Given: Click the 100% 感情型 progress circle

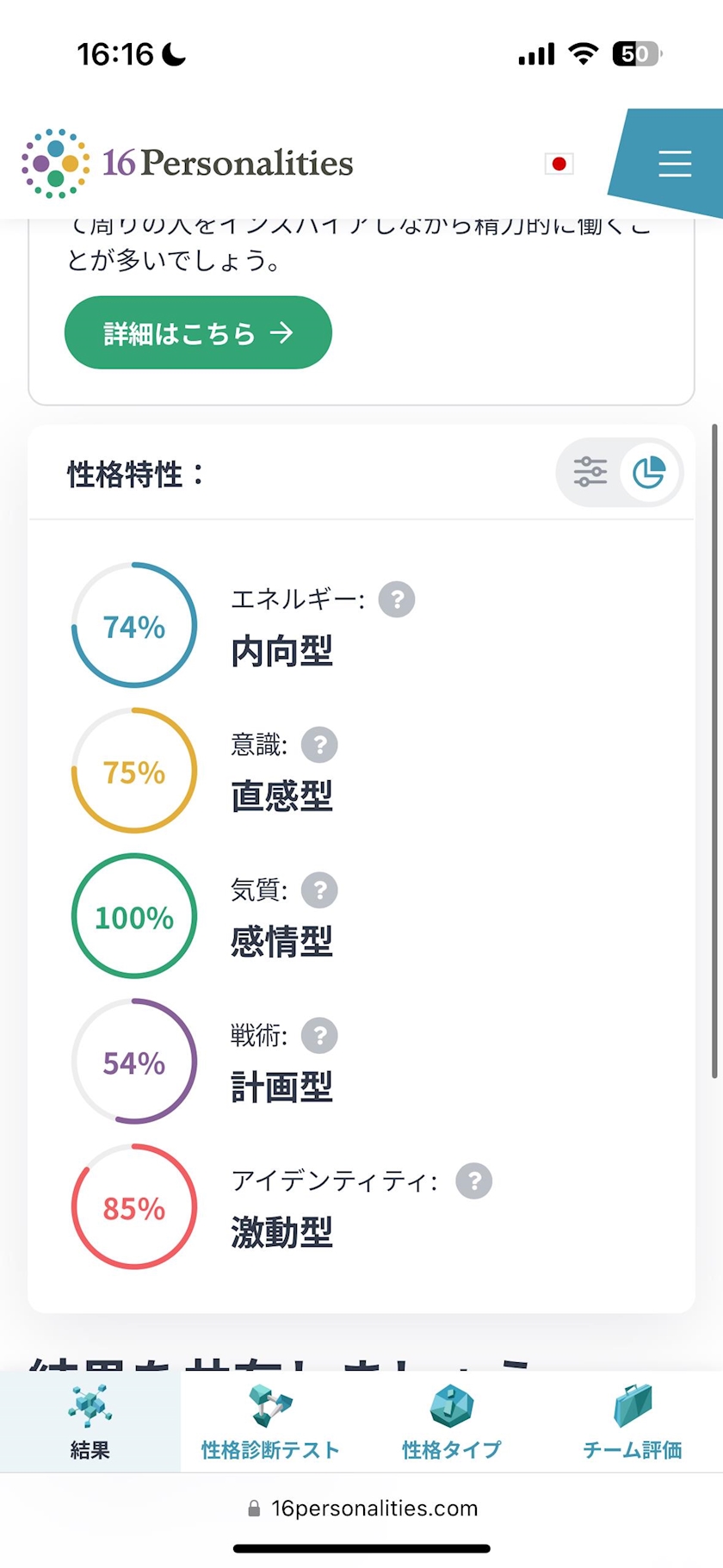Looking at the screenshot, I should [134, 916].
